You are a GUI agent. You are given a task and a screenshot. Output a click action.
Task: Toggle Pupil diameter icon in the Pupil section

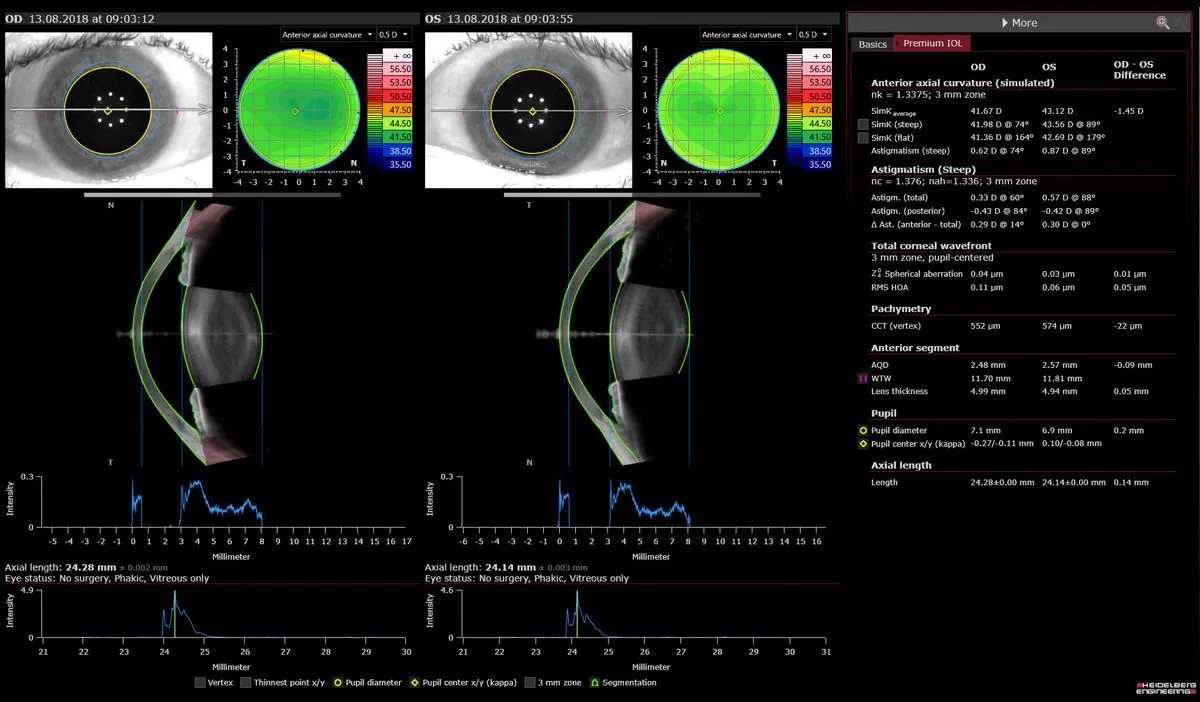point(863,430)
